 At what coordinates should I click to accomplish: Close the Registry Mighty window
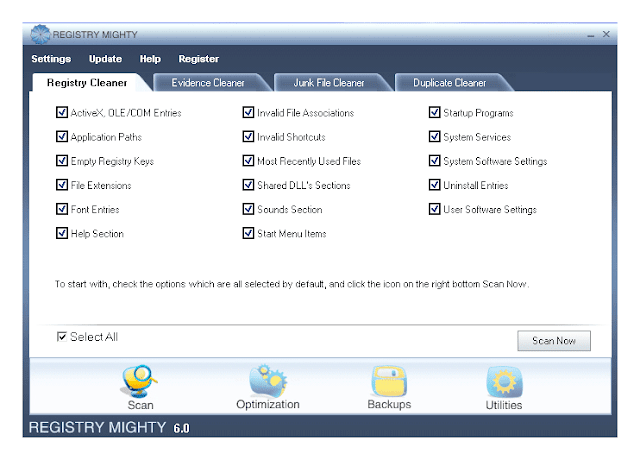click(606, 34)
